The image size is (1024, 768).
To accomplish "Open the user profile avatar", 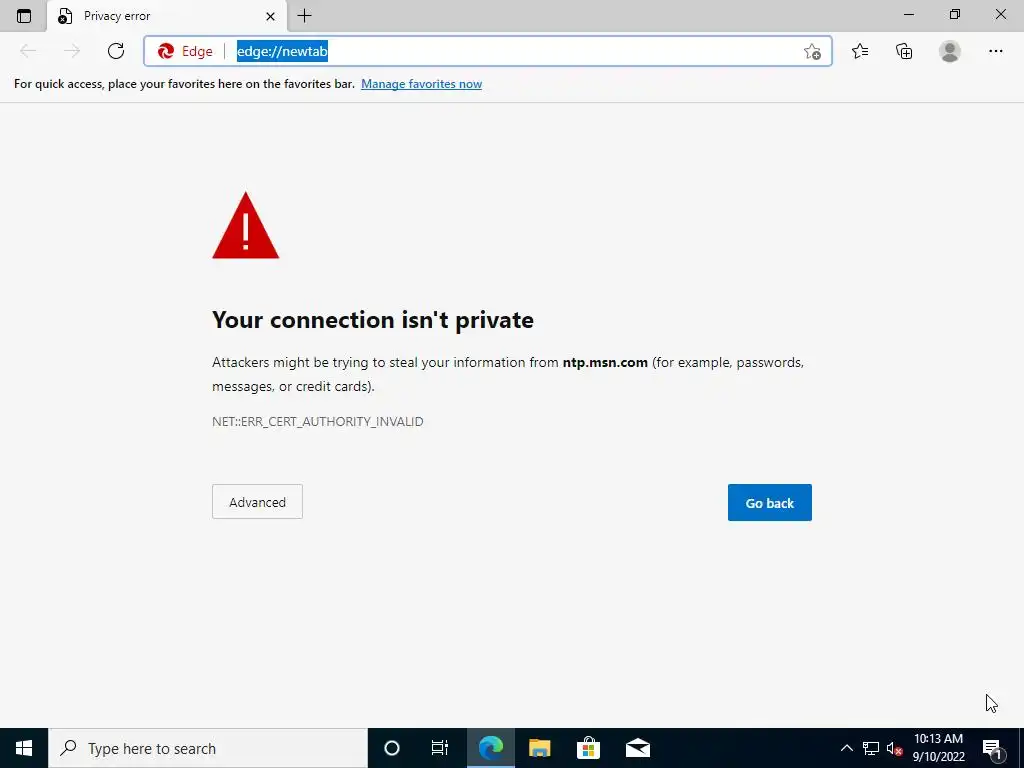I will pyautogui.click(x=950, y=51).
